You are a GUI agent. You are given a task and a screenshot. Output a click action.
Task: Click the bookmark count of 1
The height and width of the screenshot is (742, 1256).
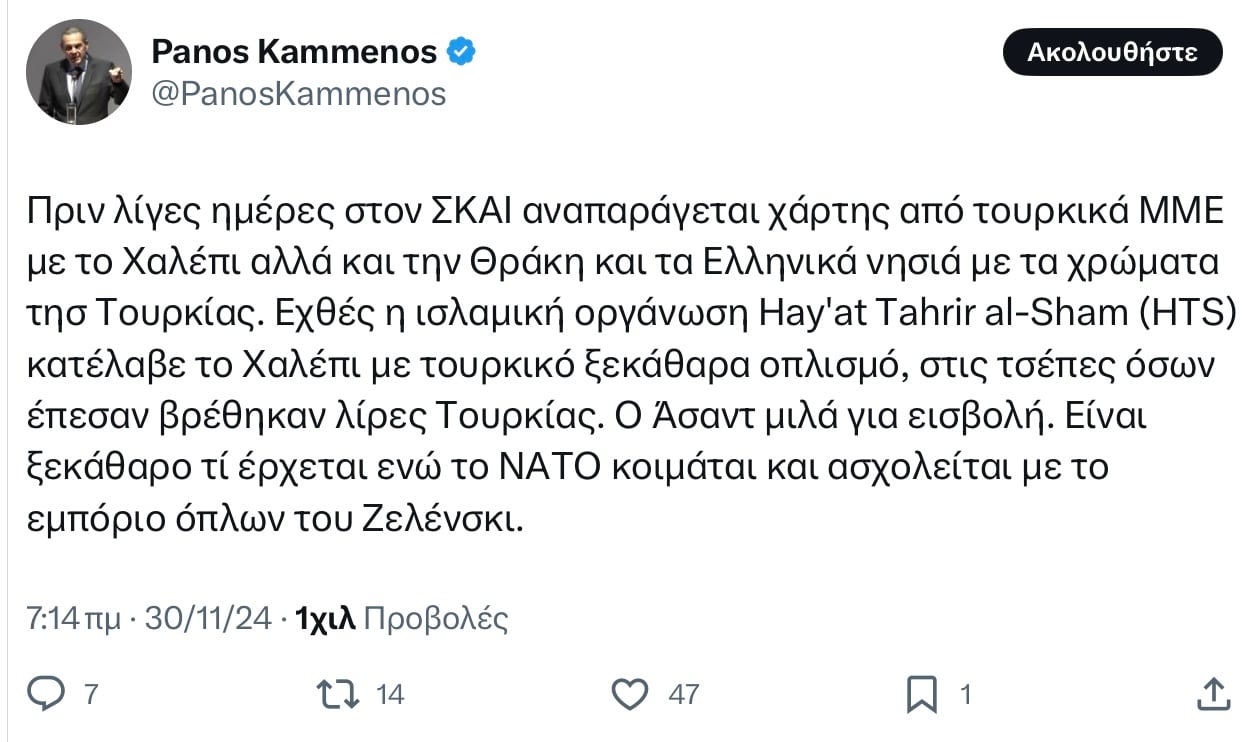coord(966,693)
